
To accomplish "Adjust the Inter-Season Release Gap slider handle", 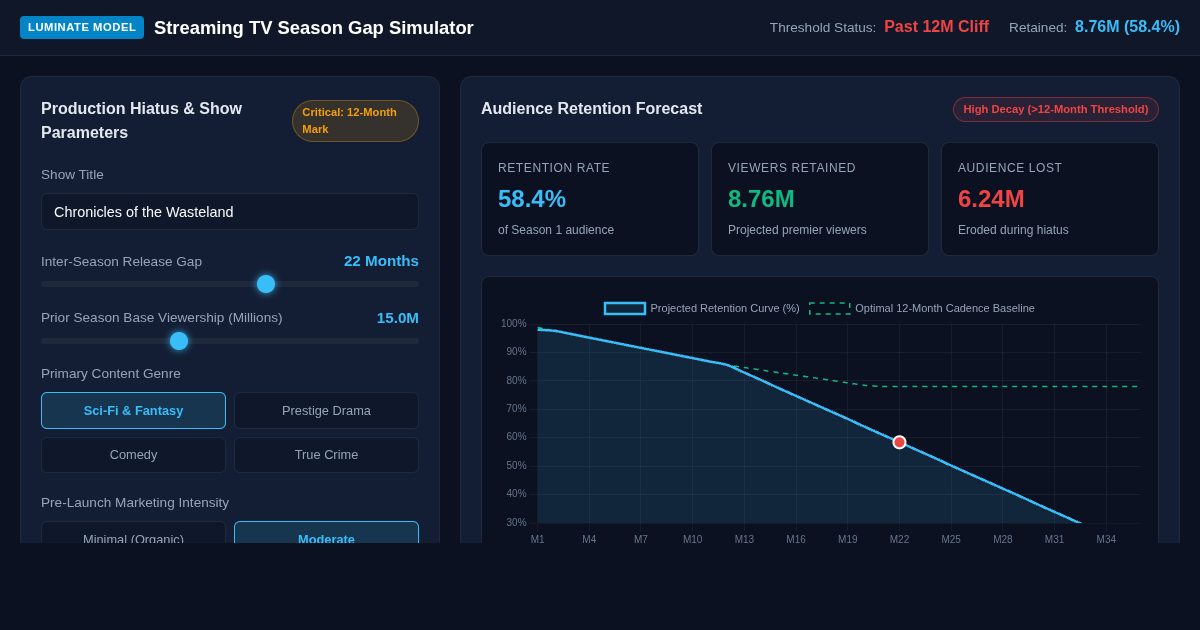I will pos(266,284).
